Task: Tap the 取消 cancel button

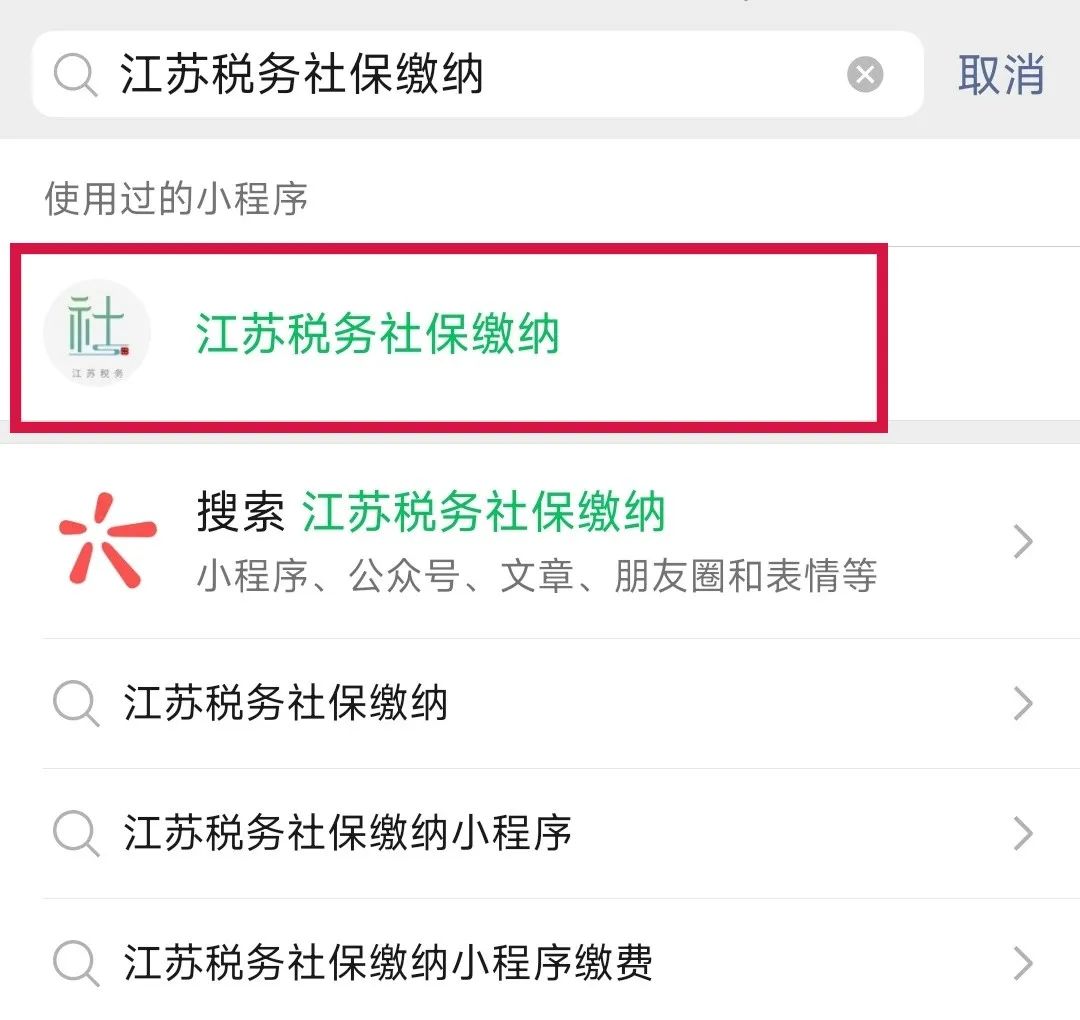Action: tap(1001, 74)
